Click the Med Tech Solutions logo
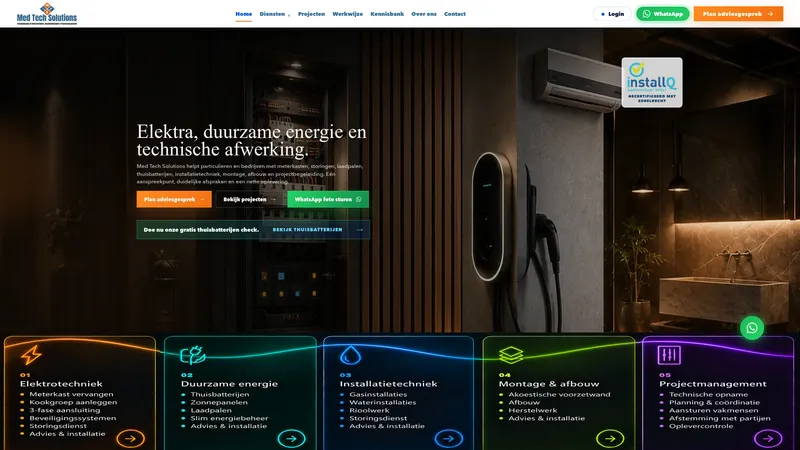 tap(47, 14)
